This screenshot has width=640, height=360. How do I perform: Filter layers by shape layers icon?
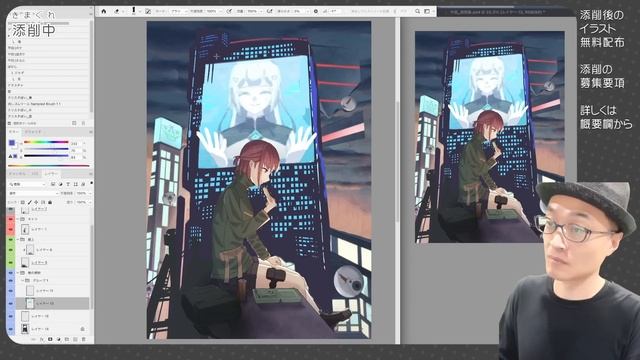[x=76, y=184]
